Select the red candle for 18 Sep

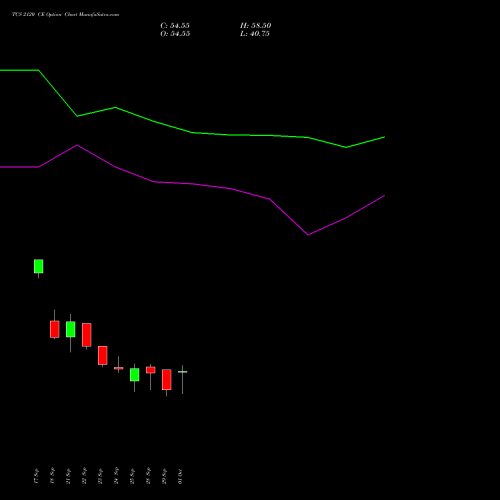(55, 329)
